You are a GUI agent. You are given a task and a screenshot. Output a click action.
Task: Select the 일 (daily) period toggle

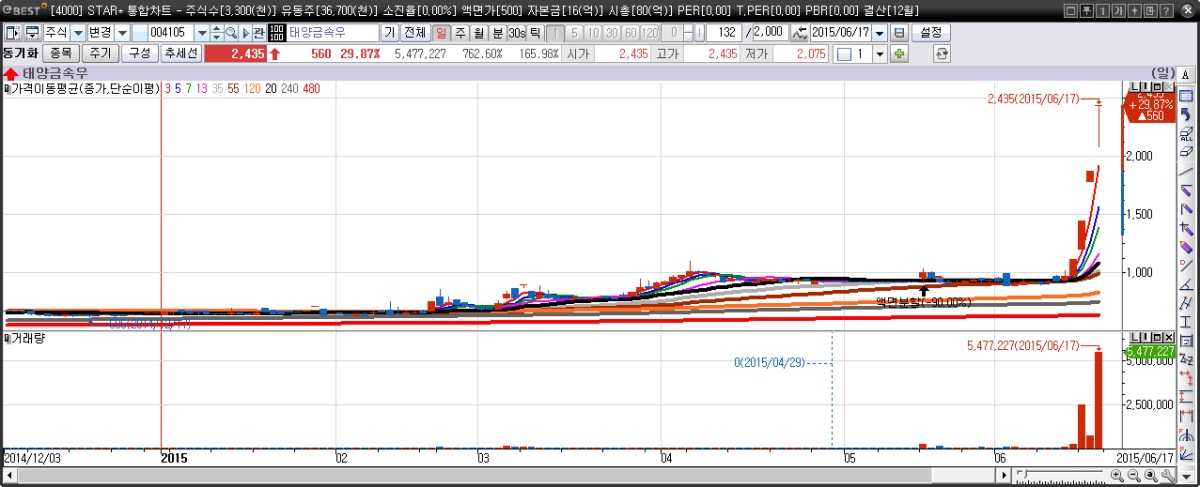[x=441, y=33]
